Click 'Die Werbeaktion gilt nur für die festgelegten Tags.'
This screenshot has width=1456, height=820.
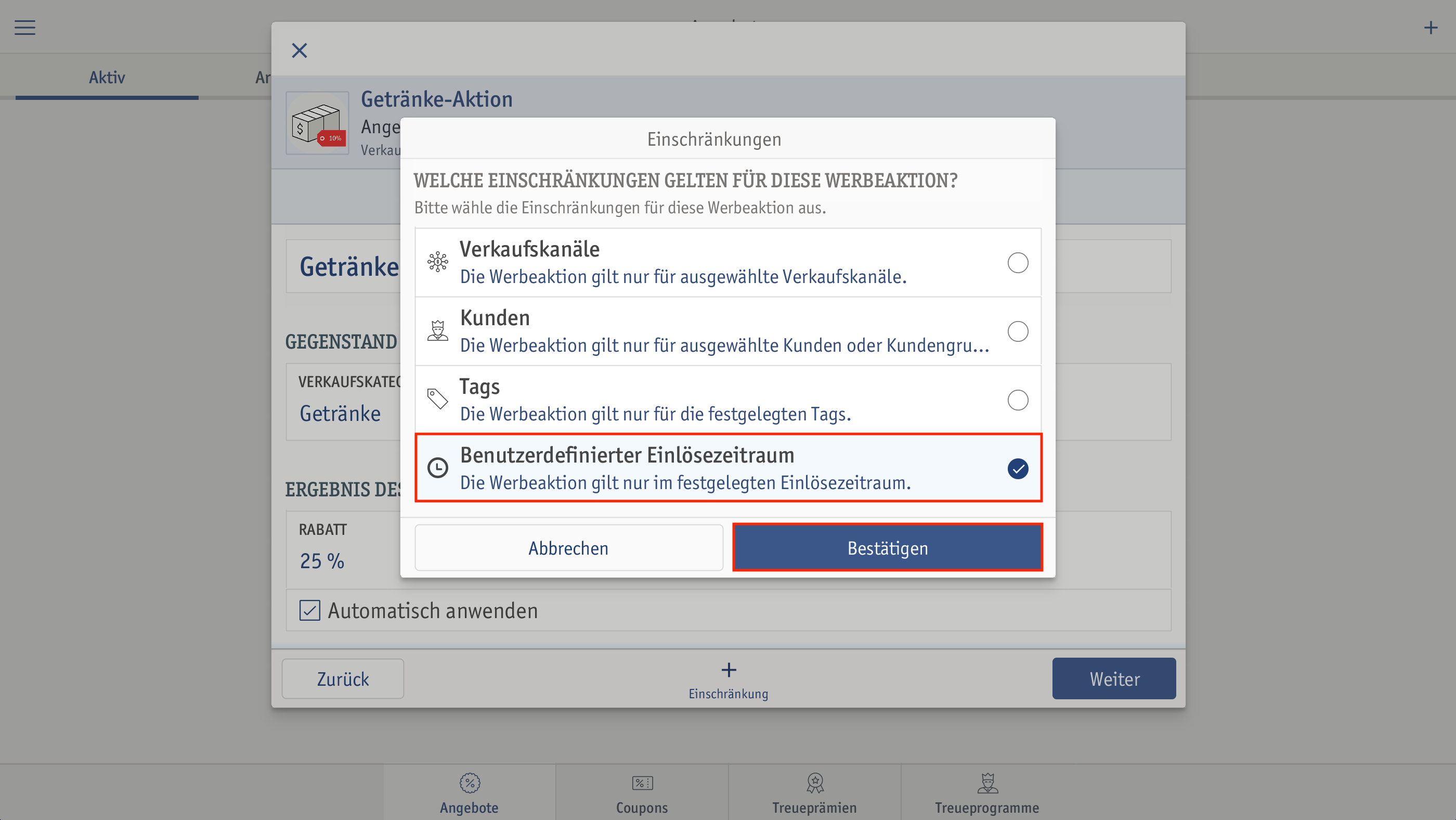(656, 414)
